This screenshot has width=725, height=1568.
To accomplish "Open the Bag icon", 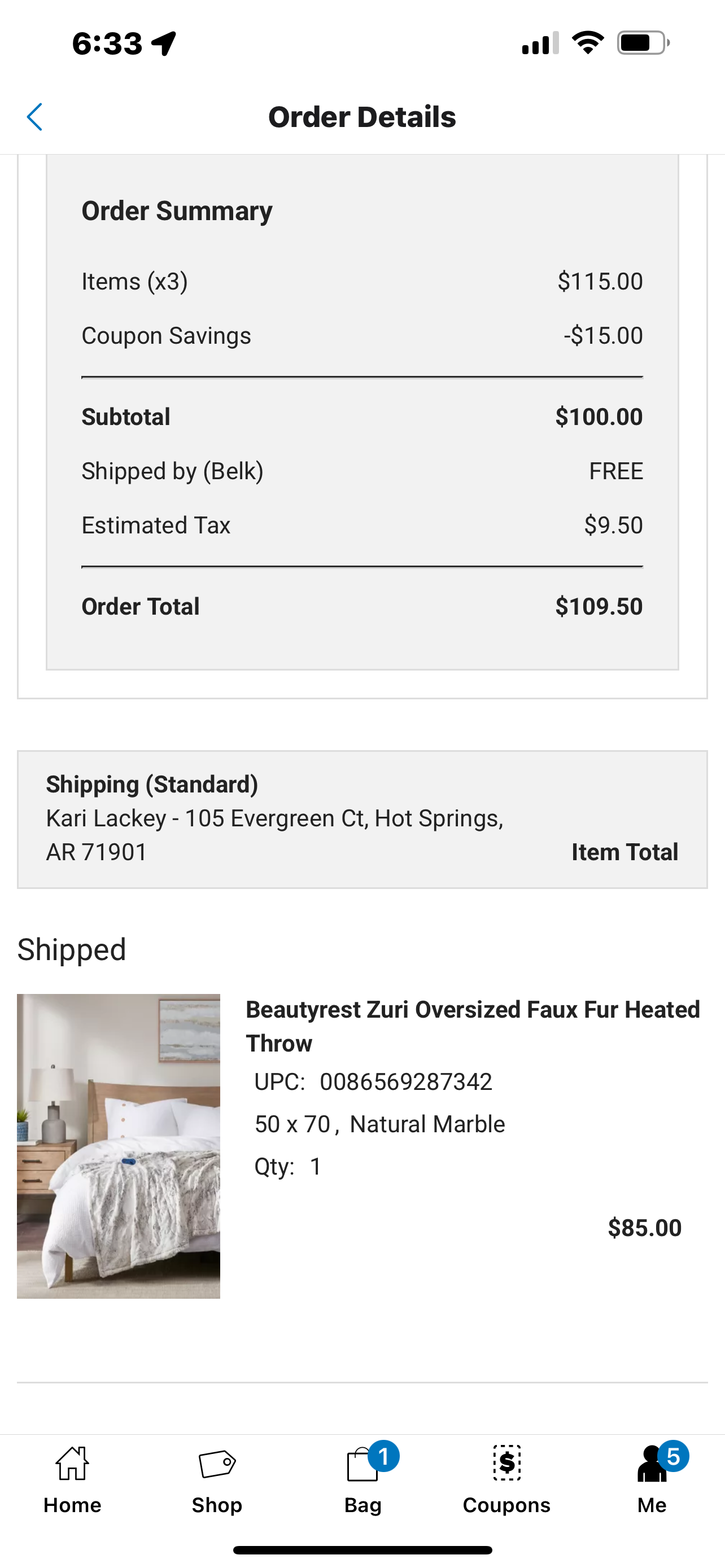I will point(361,1464).
